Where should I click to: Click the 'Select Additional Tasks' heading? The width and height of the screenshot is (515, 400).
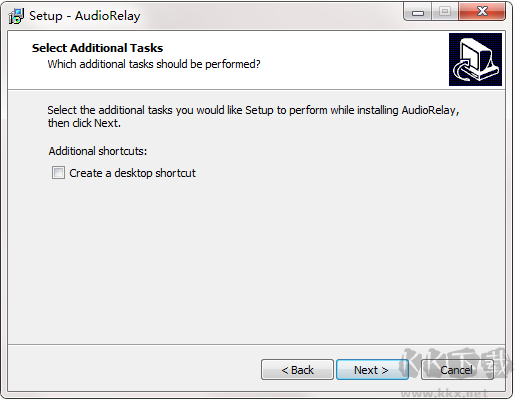97,48
